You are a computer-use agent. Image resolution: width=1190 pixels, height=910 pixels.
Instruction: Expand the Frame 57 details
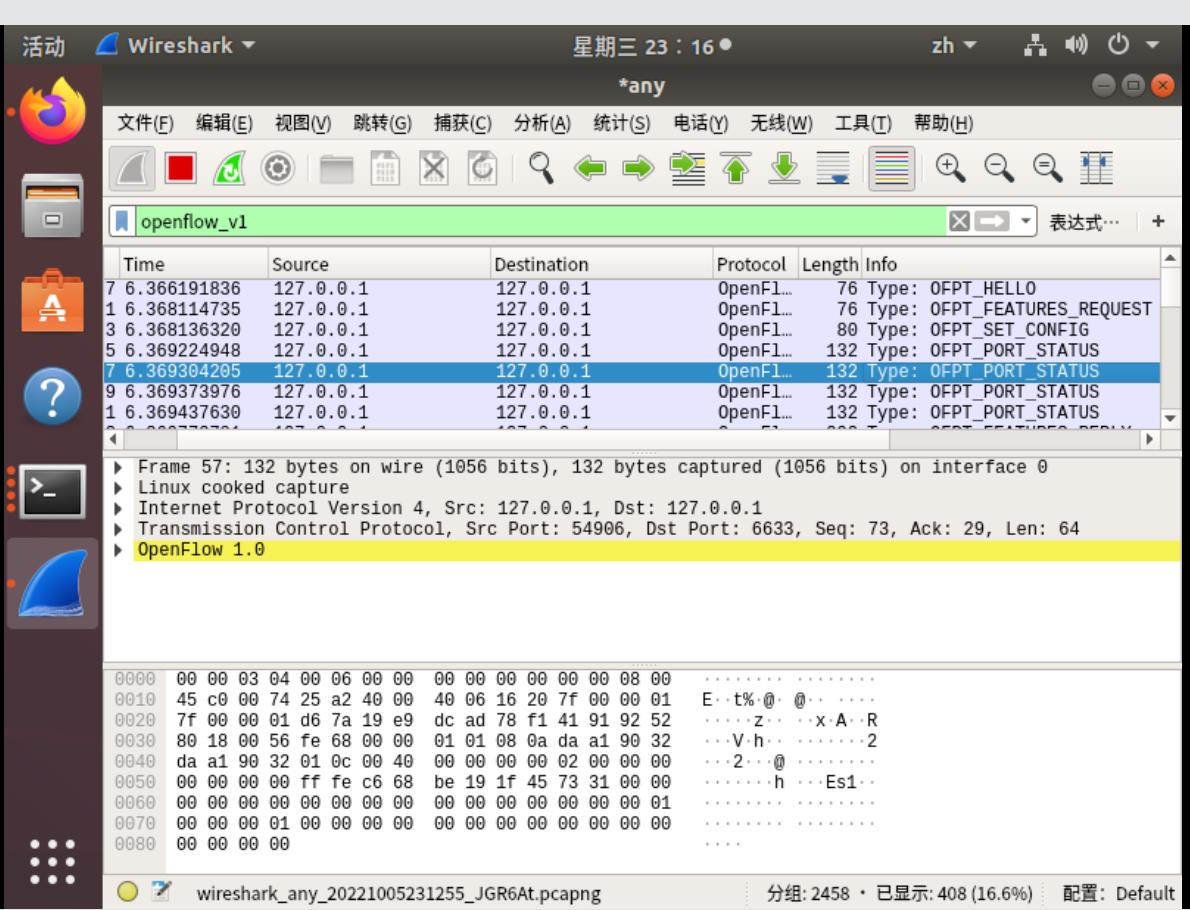[x=118, y=468]
